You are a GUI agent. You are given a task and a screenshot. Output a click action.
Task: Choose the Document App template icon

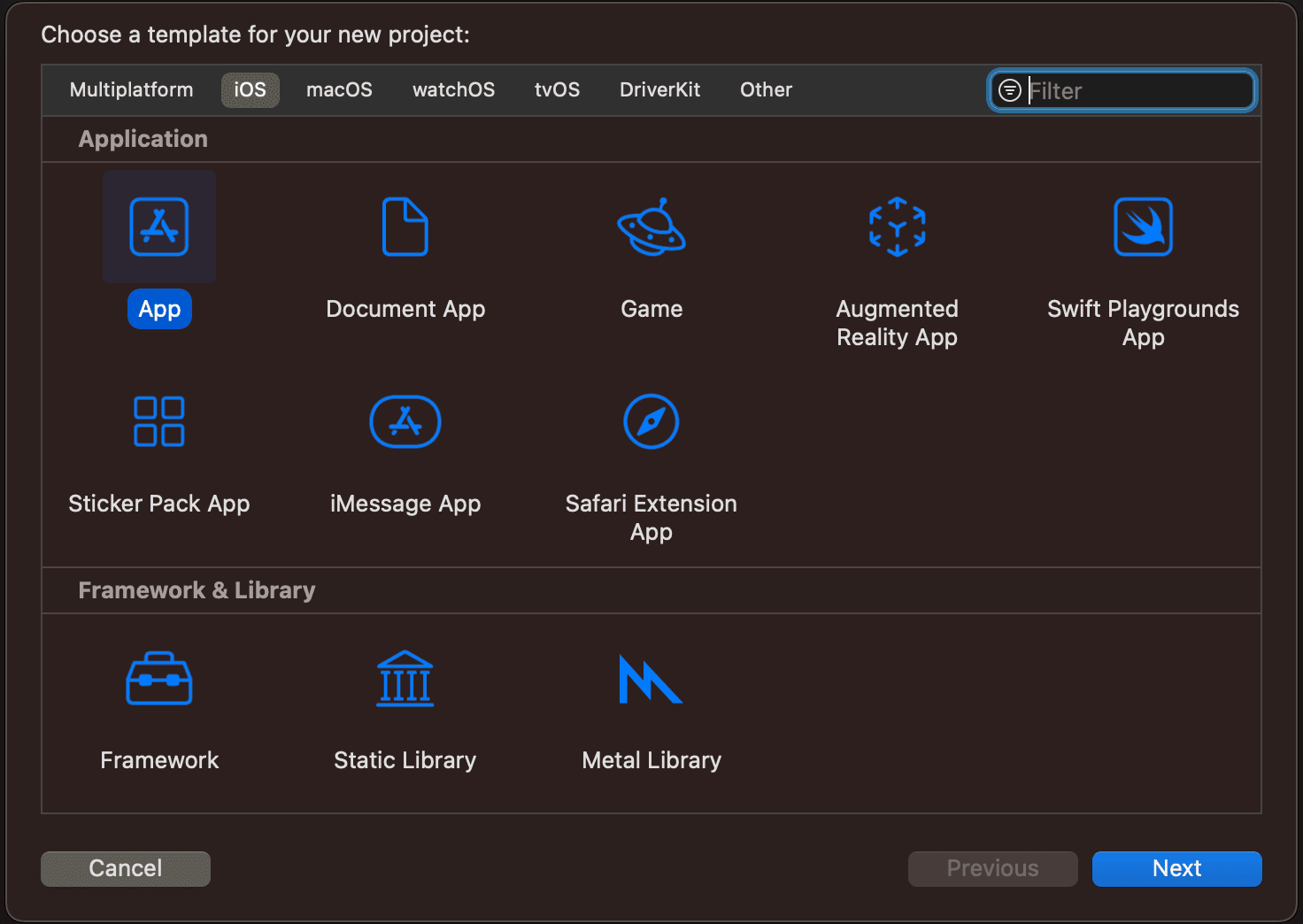(405, 227)
